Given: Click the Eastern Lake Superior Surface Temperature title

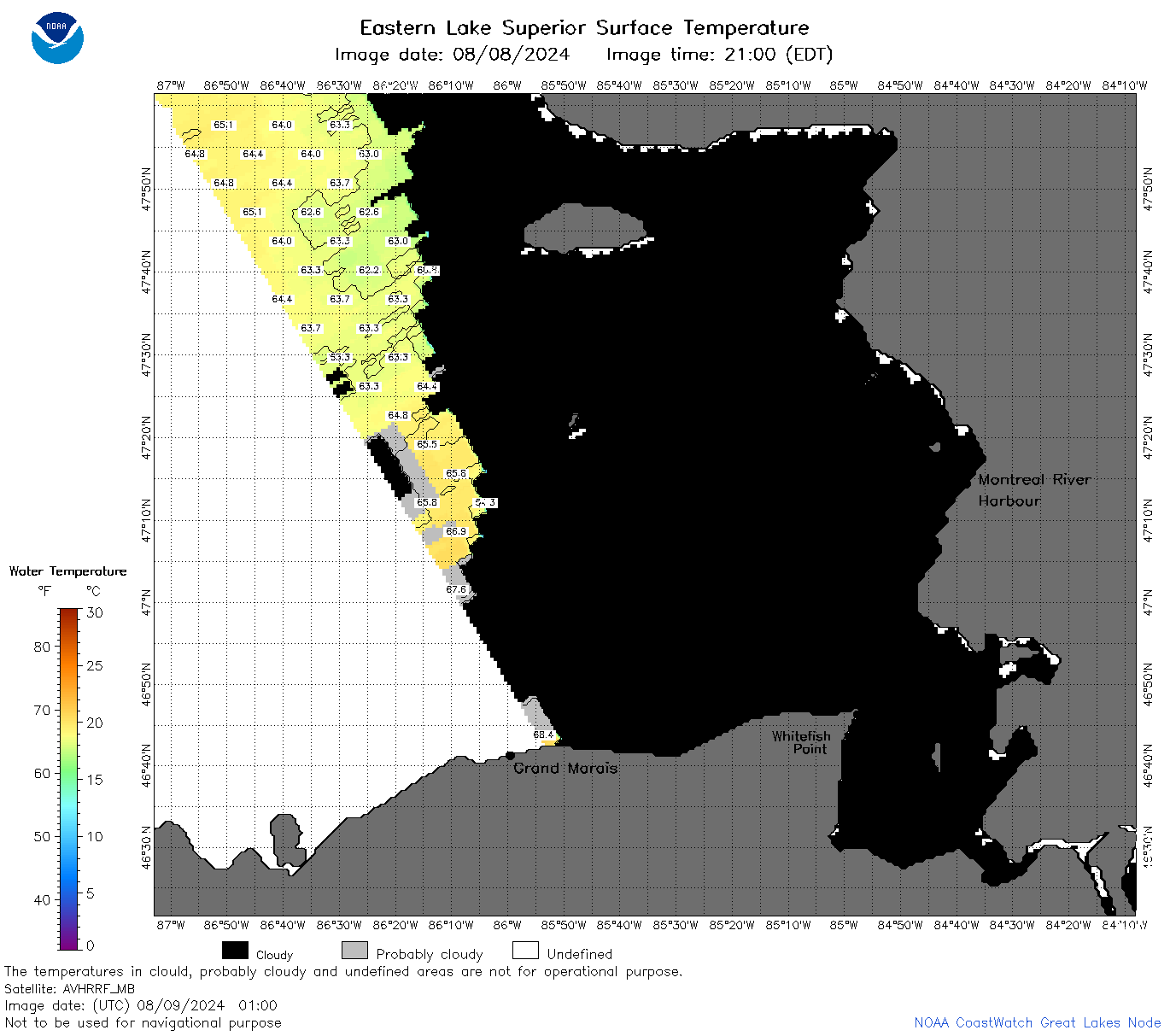Looking at the screenshot, I should click(584, 28).
